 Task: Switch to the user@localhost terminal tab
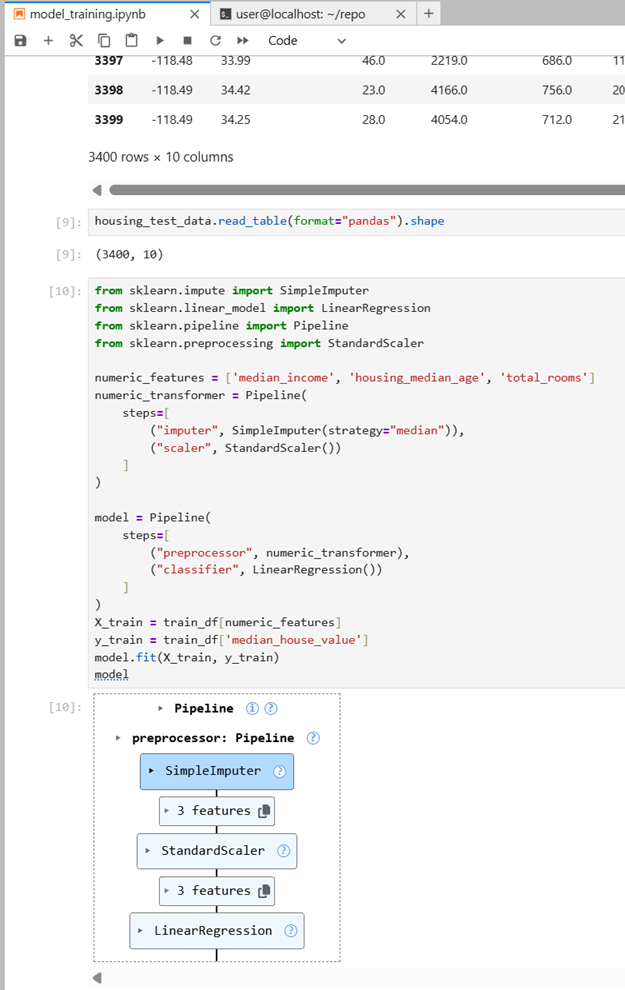[x=301, y=14]
